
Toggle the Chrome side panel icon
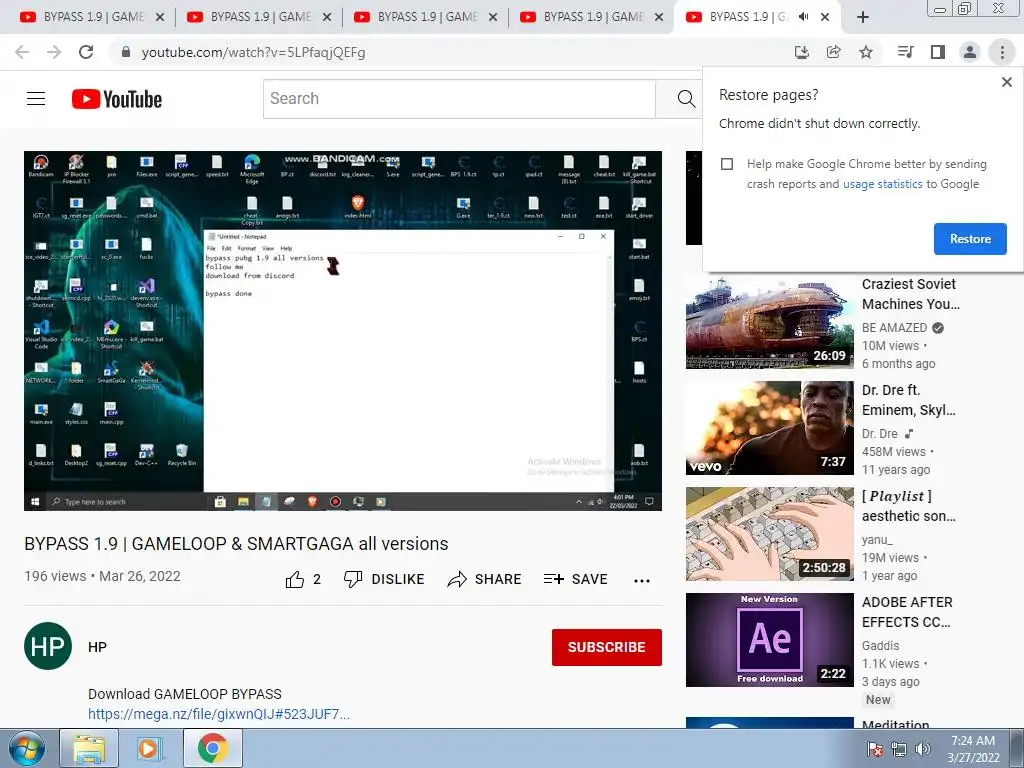938,52
